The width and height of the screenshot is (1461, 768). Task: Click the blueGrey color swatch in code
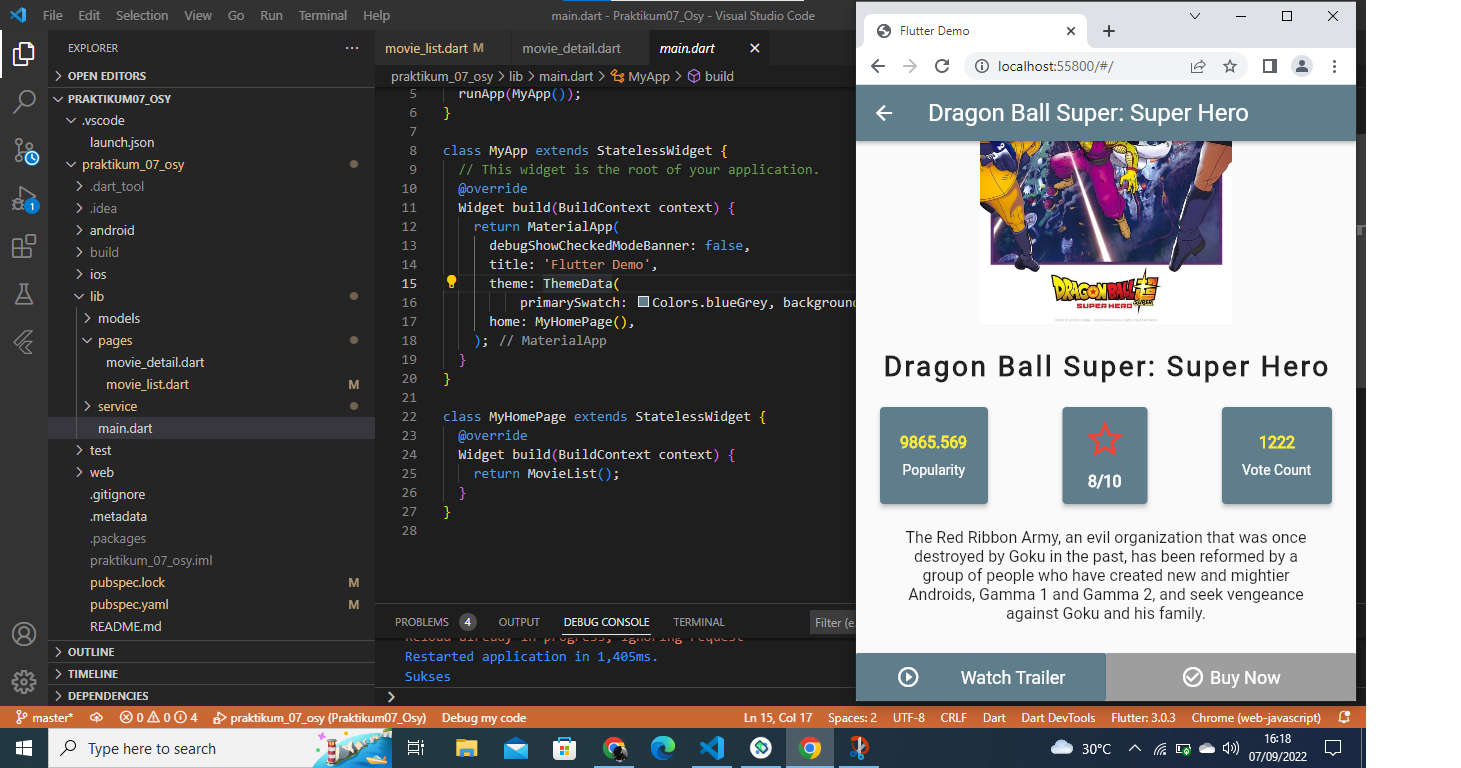click(643, 302)
